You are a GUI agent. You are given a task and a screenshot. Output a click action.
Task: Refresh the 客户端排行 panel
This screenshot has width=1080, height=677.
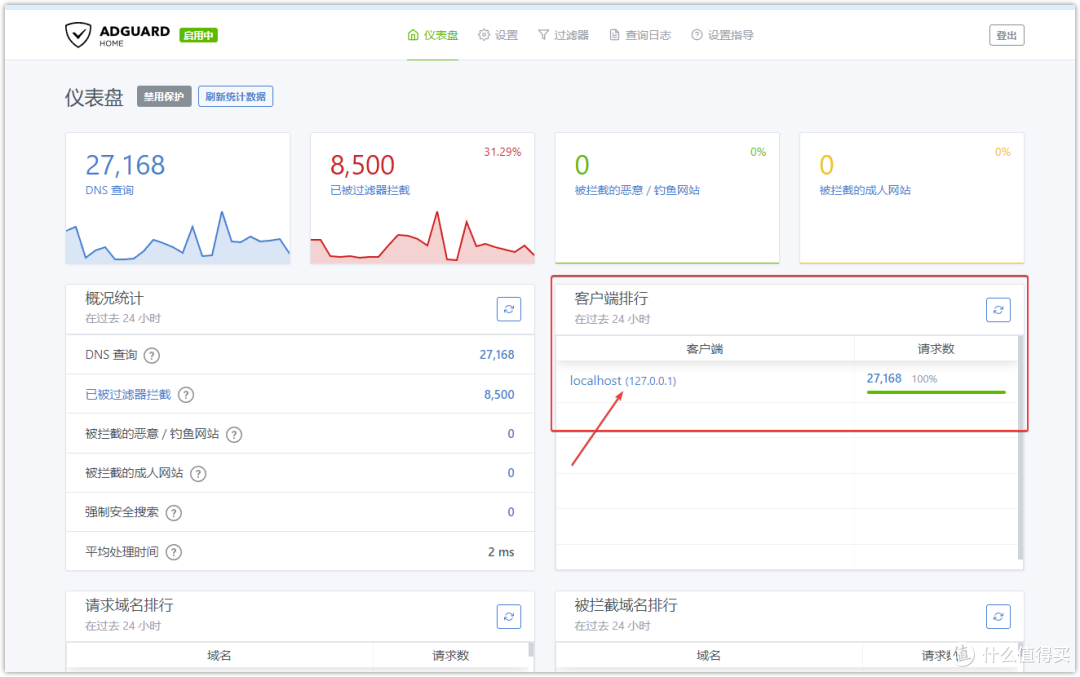998,309
